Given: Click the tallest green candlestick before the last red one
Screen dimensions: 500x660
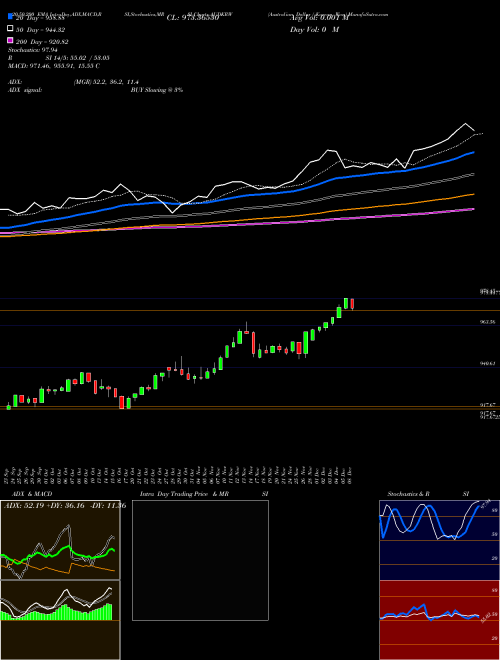Looking at the screenshot, I should click(x=306, y=343).
